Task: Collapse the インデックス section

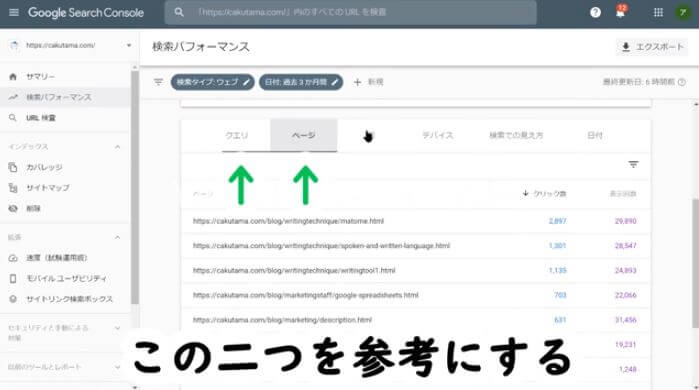Action: (x=117, y=147)
